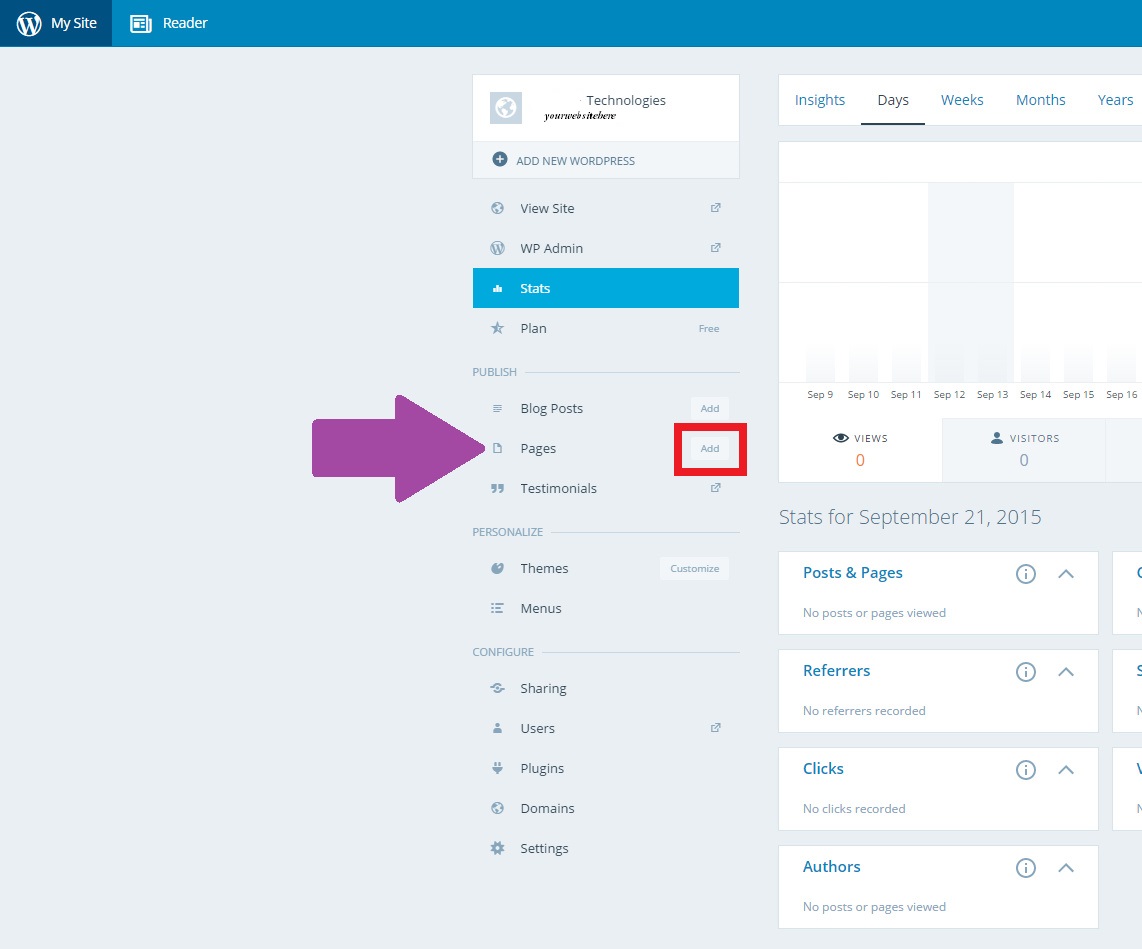Click the Settings gear icon
The image size is (1142, 949).
pyautogui.click(x=497, y=848)
